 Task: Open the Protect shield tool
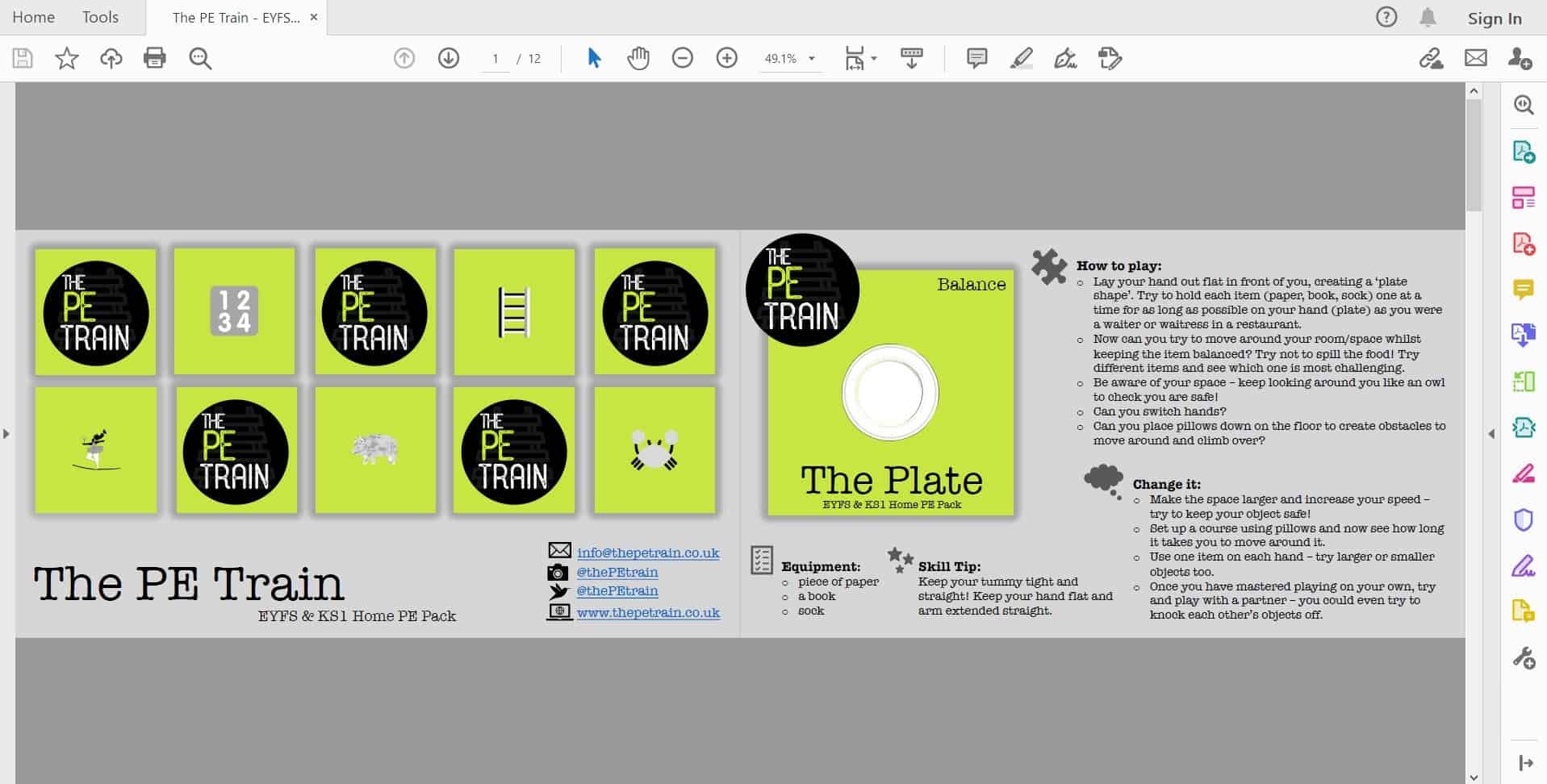[x=1523, y=520]
